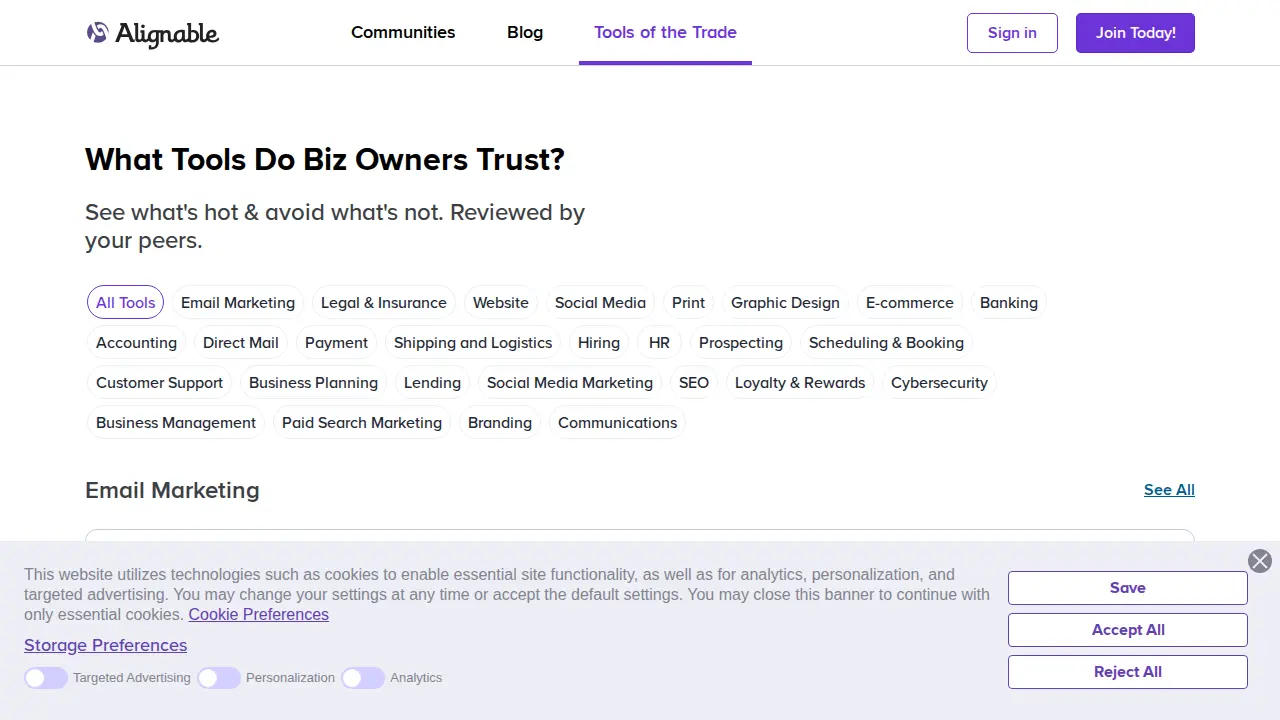The height and width of the screenshot is (720, 1280).
Task: Filter by Cybersecurity
Action: 939,382
